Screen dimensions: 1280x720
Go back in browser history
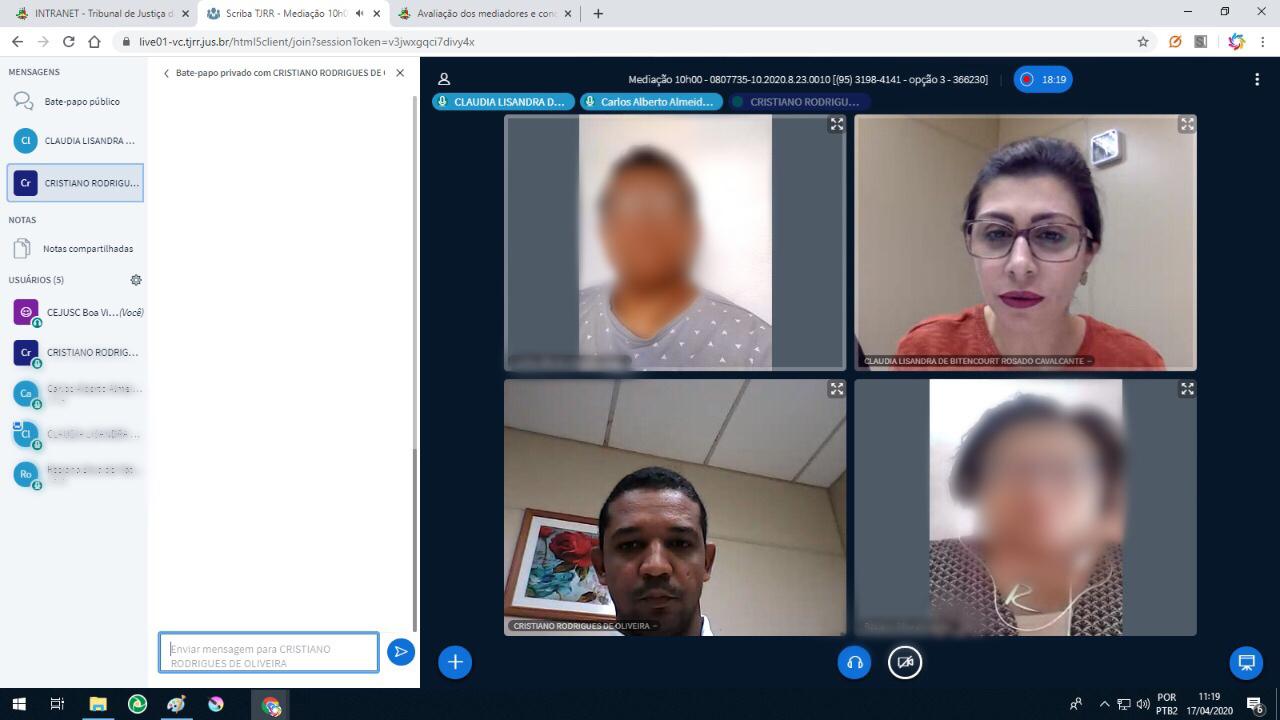tap(17, 42)
